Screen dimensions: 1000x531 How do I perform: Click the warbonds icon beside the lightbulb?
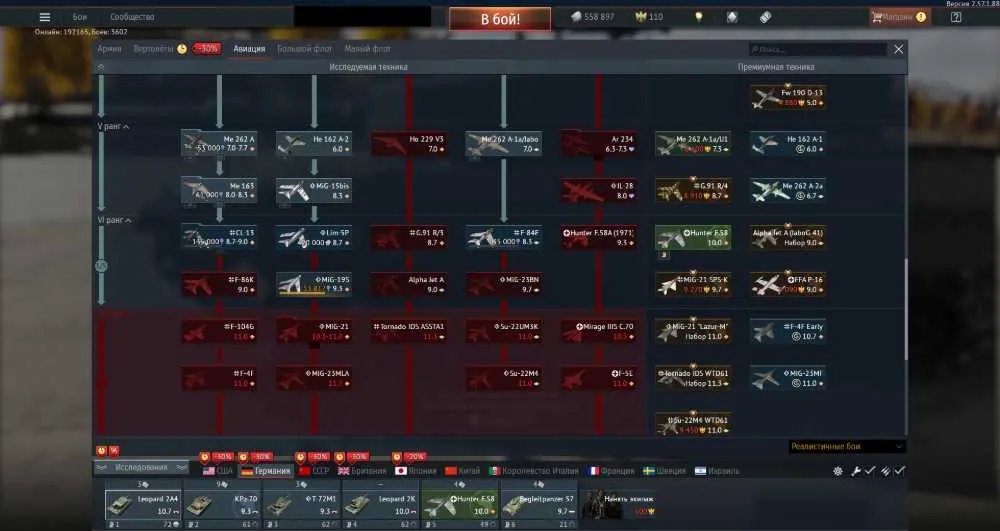point(732,17)
